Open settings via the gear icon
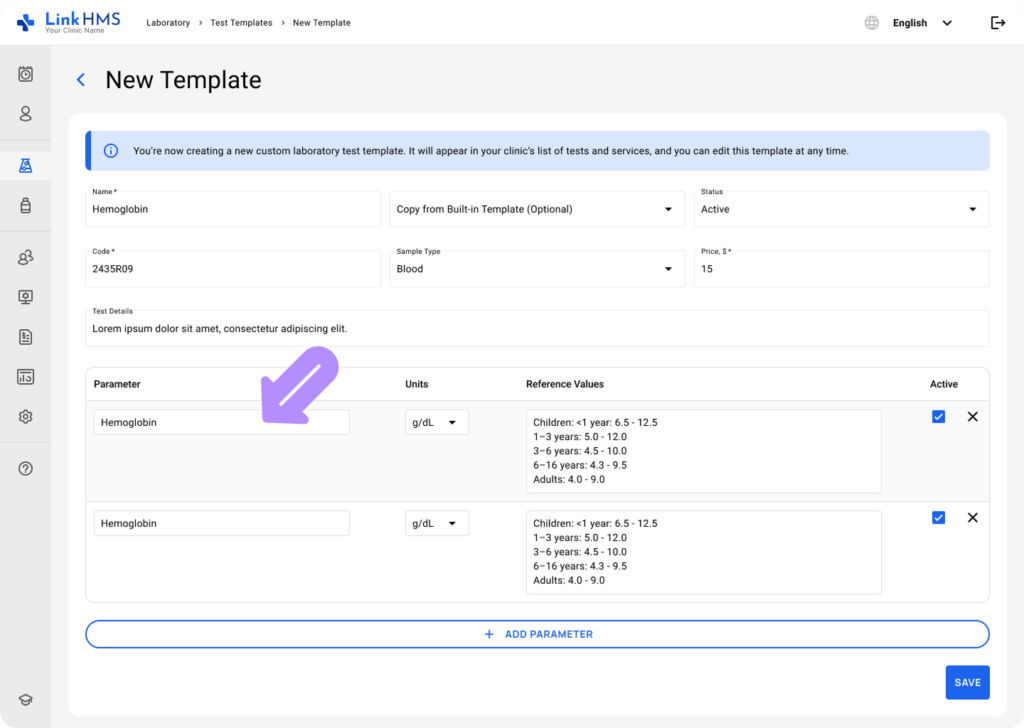Screen dimensions: 1024x728 coord(25,416)
